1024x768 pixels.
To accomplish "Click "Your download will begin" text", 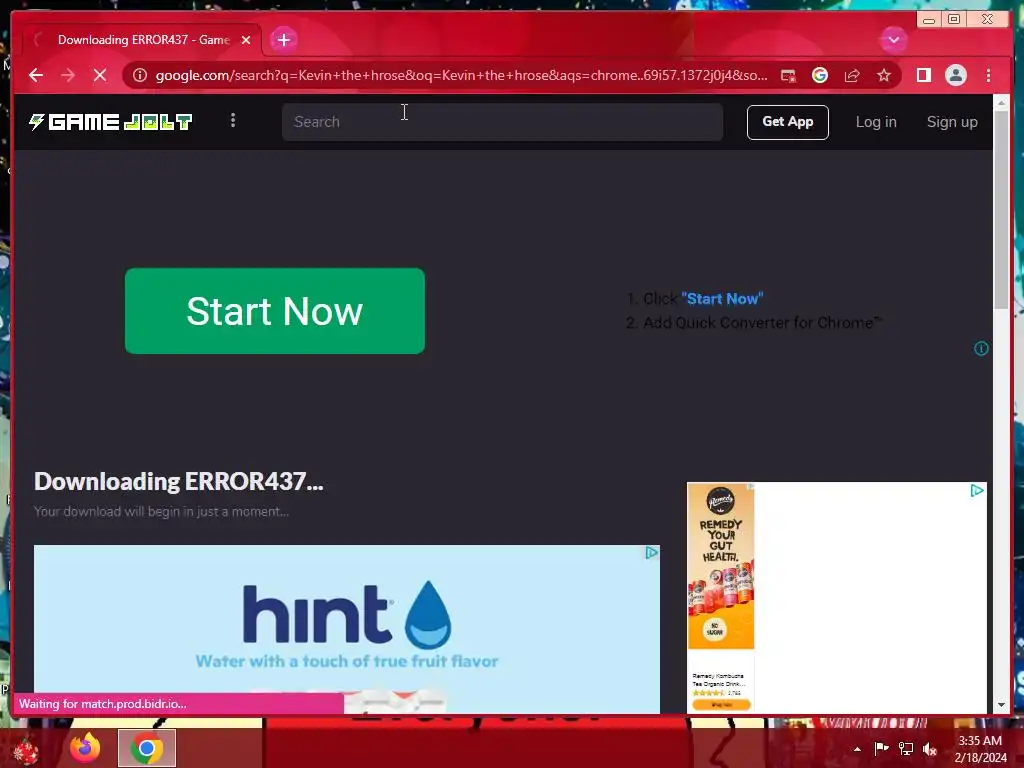I will tap(161, 511).
